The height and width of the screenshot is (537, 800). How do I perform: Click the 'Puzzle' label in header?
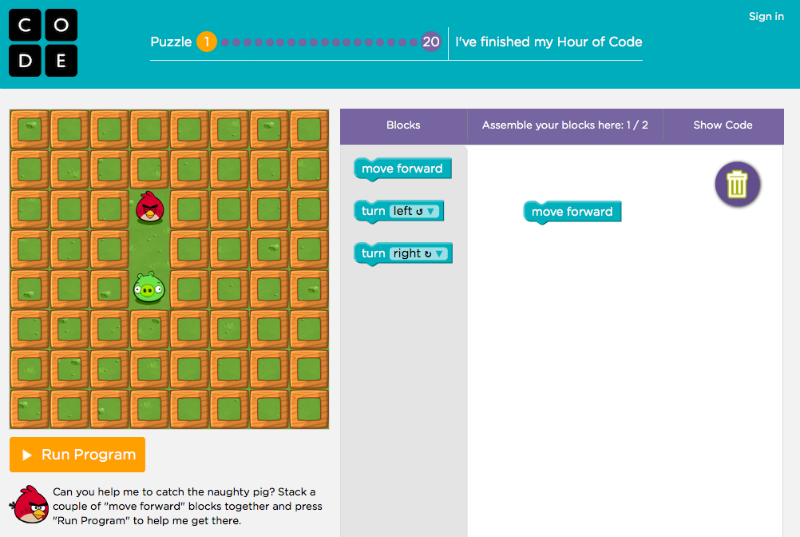point(171,42)
